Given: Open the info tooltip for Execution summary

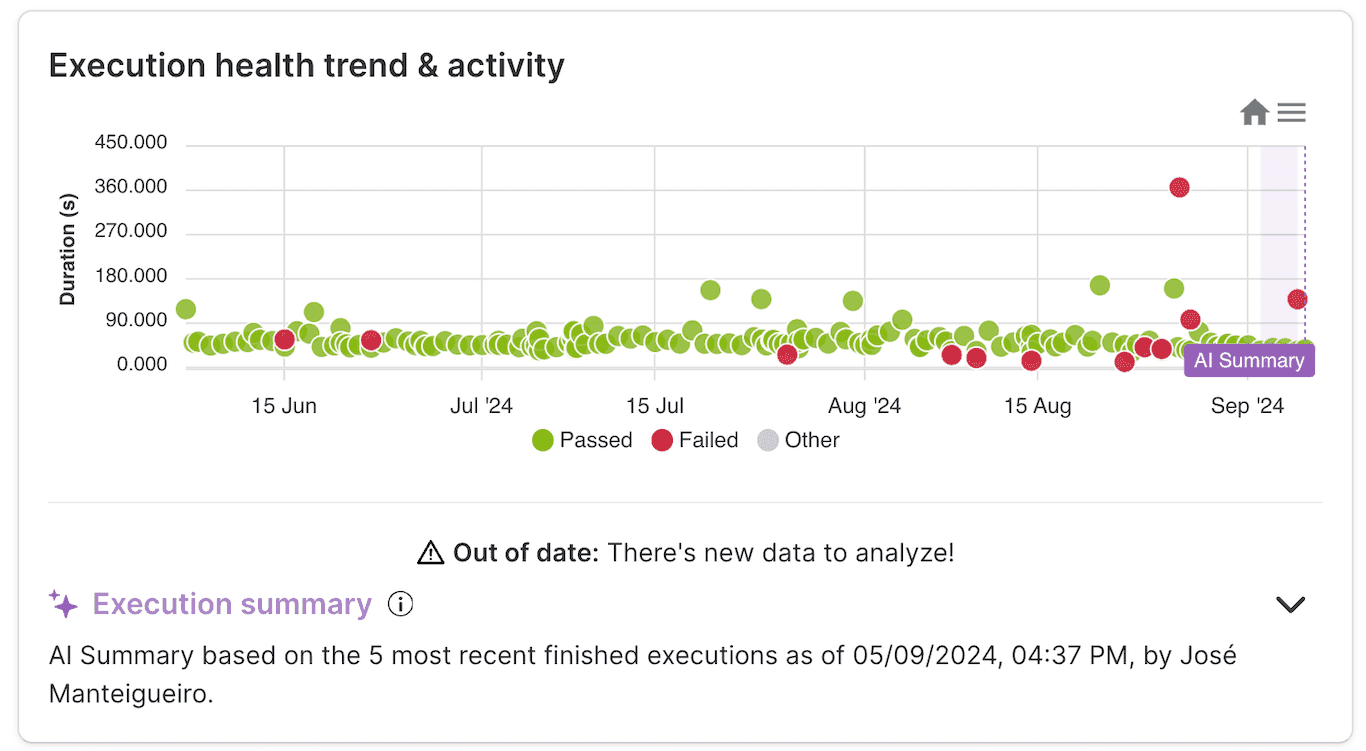Looking at the screenshot, I should (x=399, y=604).
